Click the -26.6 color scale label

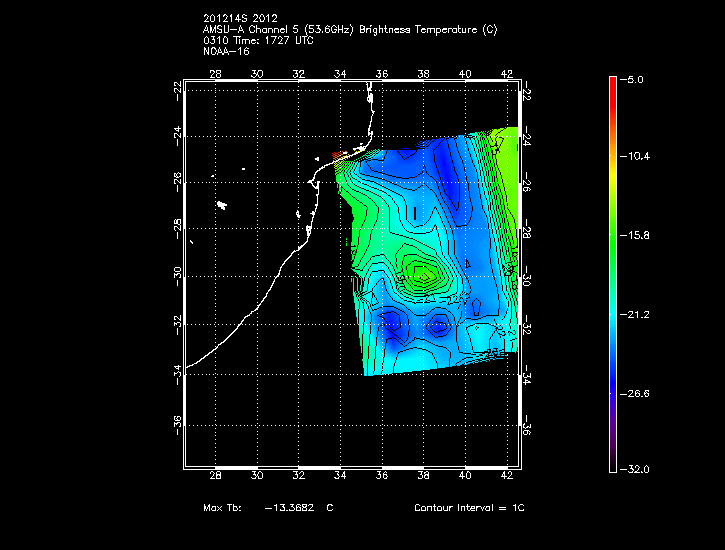point(638,393)
